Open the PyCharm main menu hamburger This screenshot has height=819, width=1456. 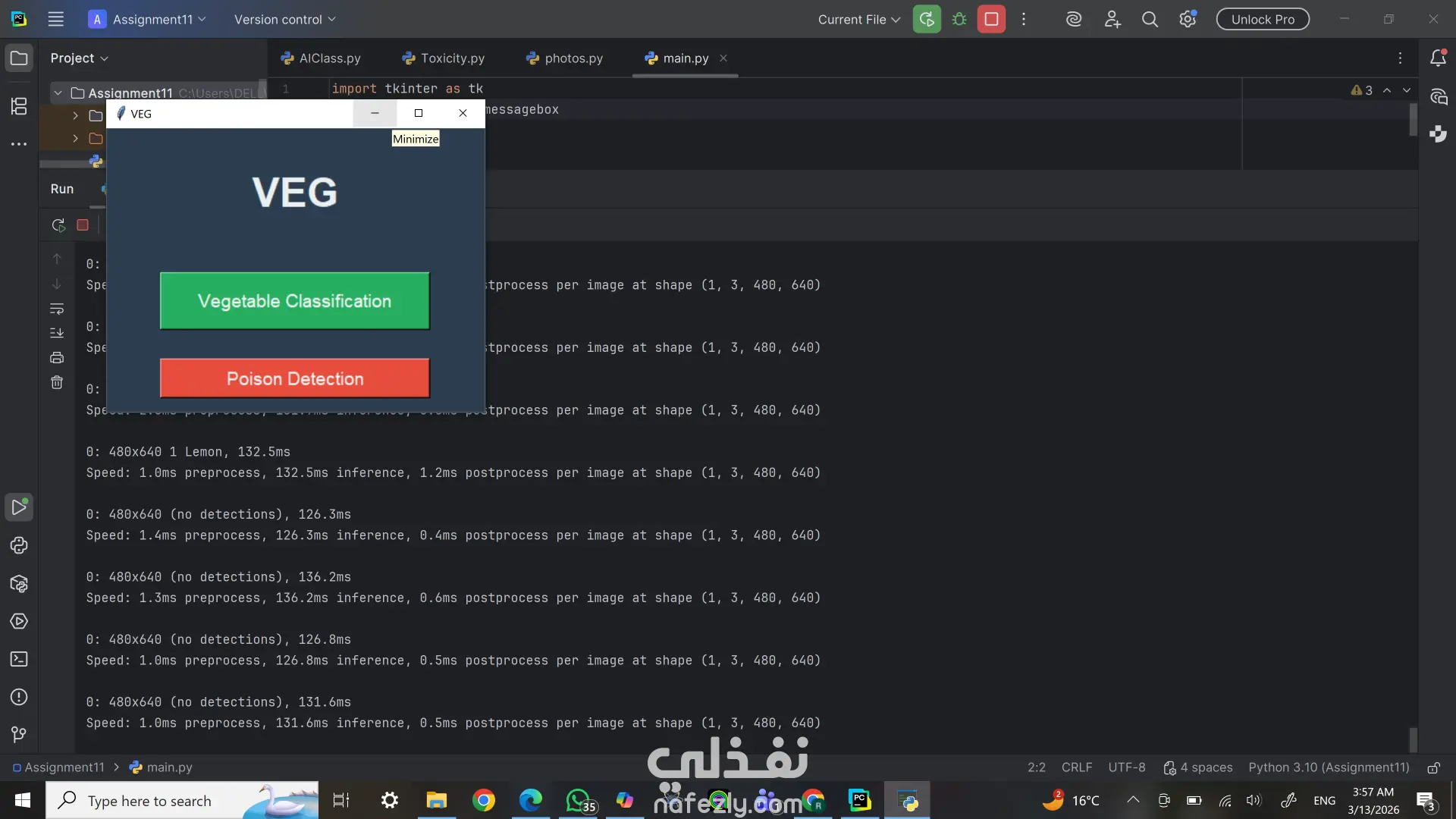55,20
